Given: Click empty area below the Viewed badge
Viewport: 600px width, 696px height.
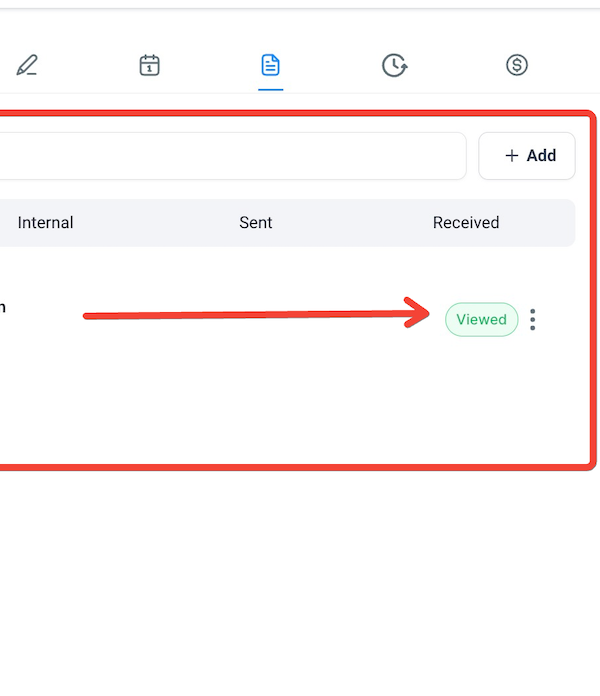Looking at the screenshot, I should coord(481,400).
